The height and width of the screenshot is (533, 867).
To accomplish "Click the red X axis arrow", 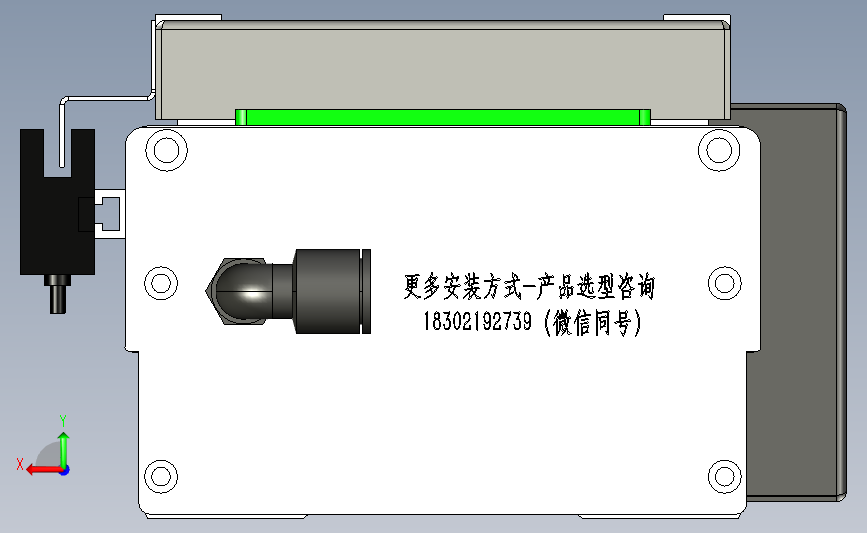I will pyautogui.click(x=43, y=470).
